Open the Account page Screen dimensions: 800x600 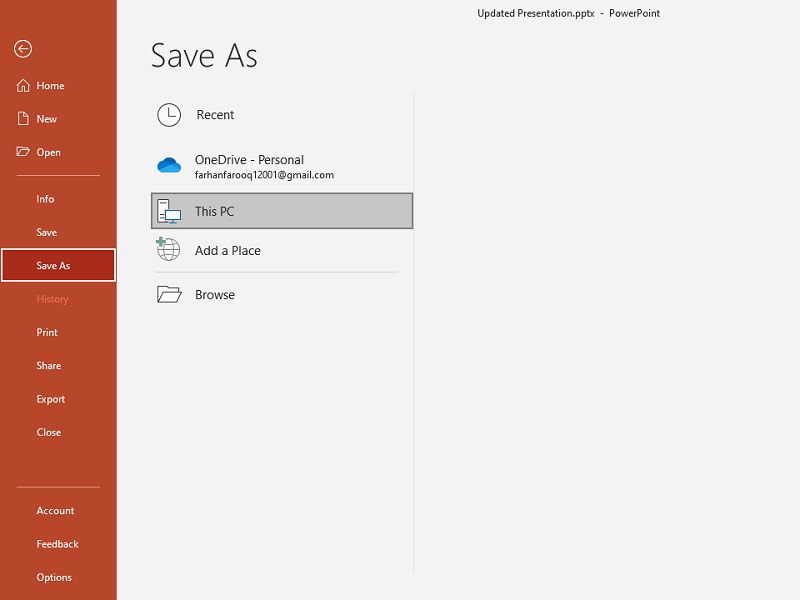[x=58, y=510]
